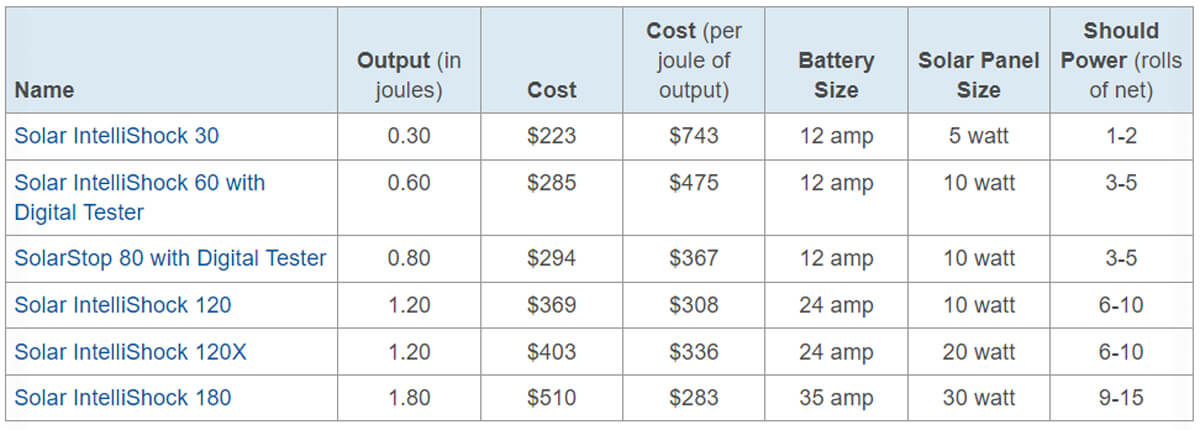Select the 9-15 rolls of net cell

point(1121,398)
